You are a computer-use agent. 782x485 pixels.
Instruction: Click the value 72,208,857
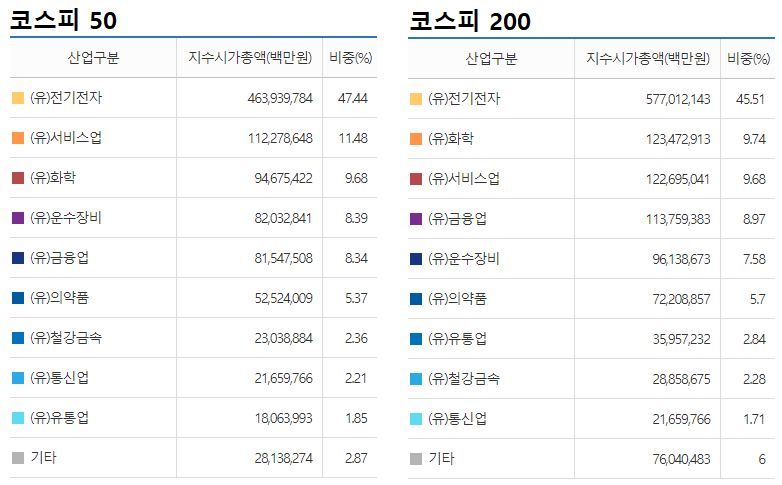click(x=681, y=299)
